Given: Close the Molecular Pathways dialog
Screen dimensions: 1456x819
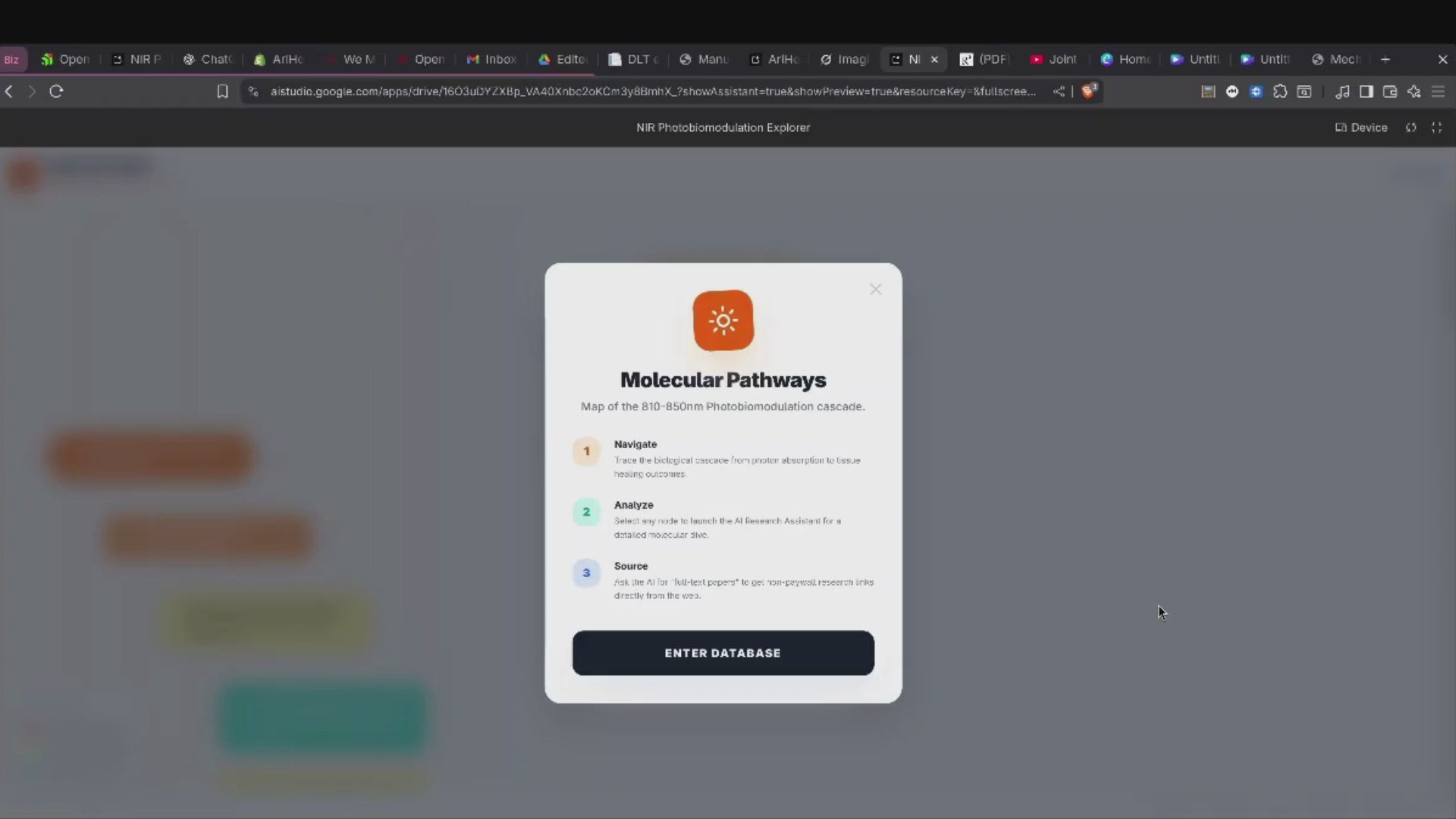Looking at the screenshot, I should click(875, 289).
